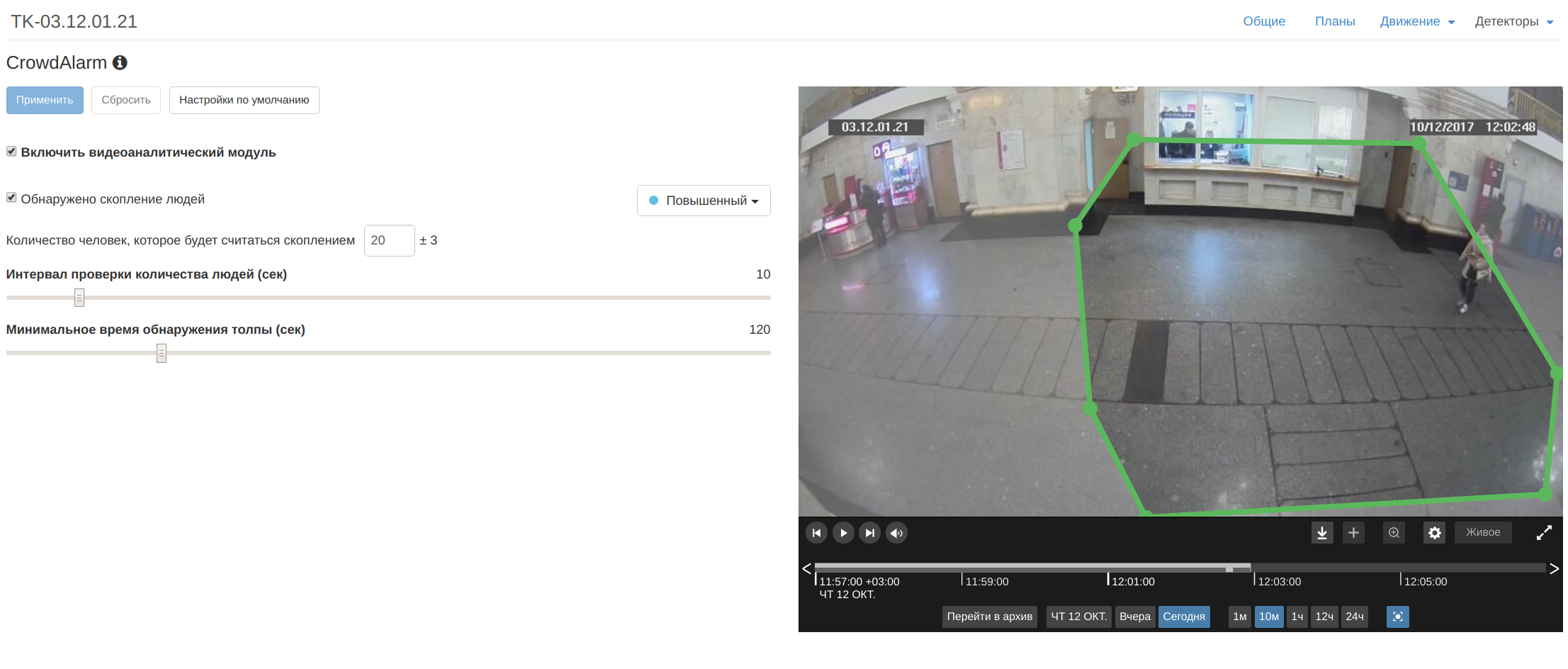The width and height of the screenshot is (1568, 669).
Task: Set timeline scale to 12ч
Action: tap(1324, 617)
